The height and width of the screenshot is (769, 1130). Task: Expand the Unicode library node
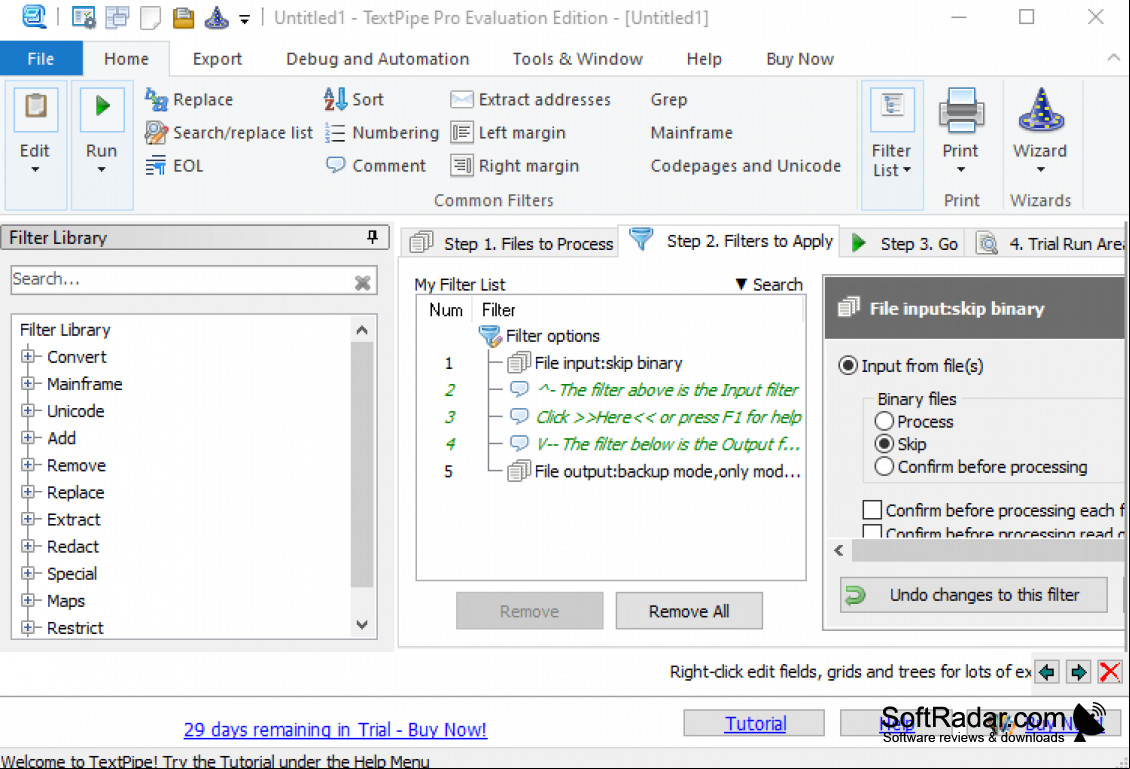click(x=28, y=411)
